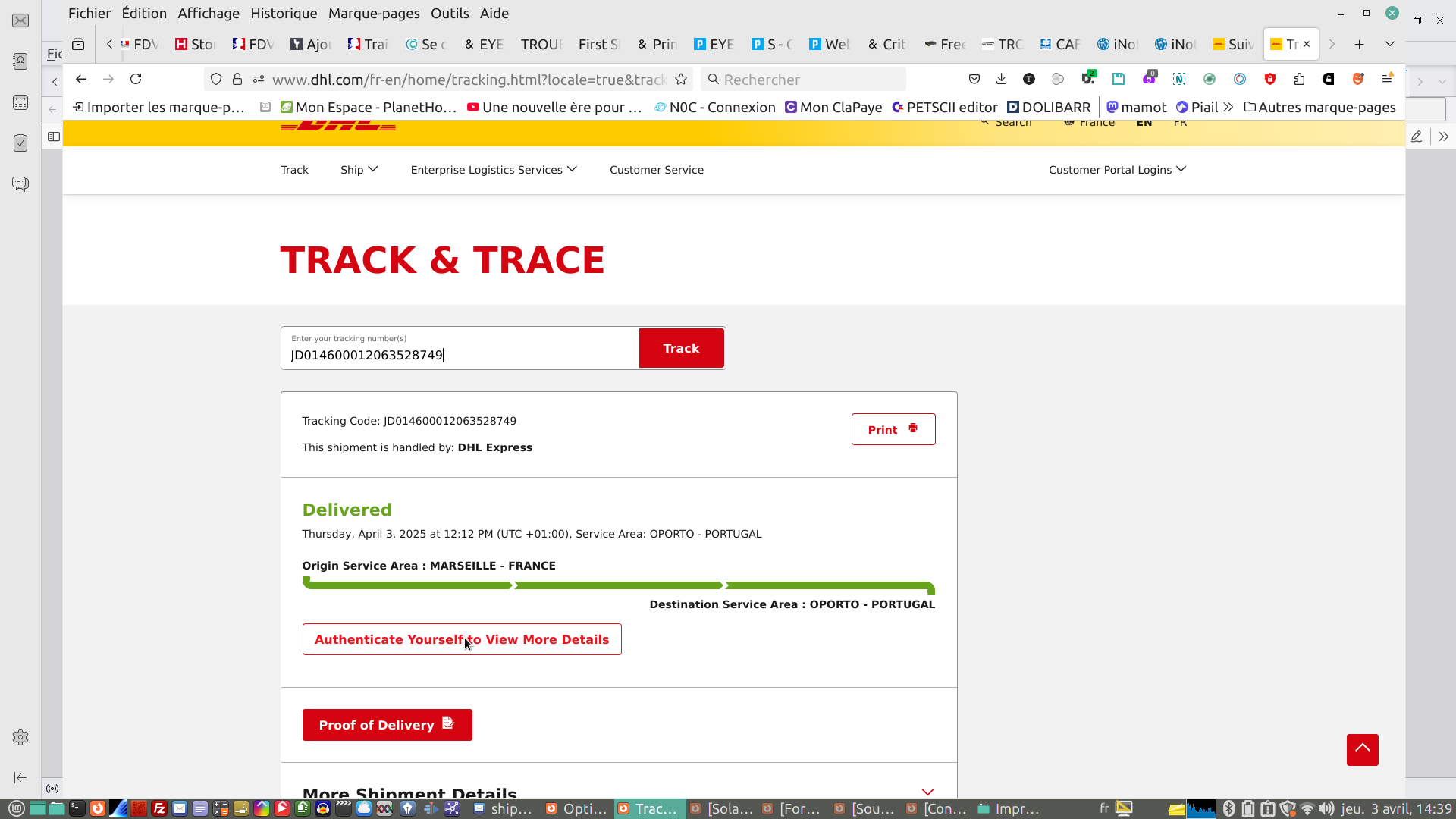Viewport: 1456px width, 819px height.
Task: Click the red Track button
Action: tap(681, 348)
